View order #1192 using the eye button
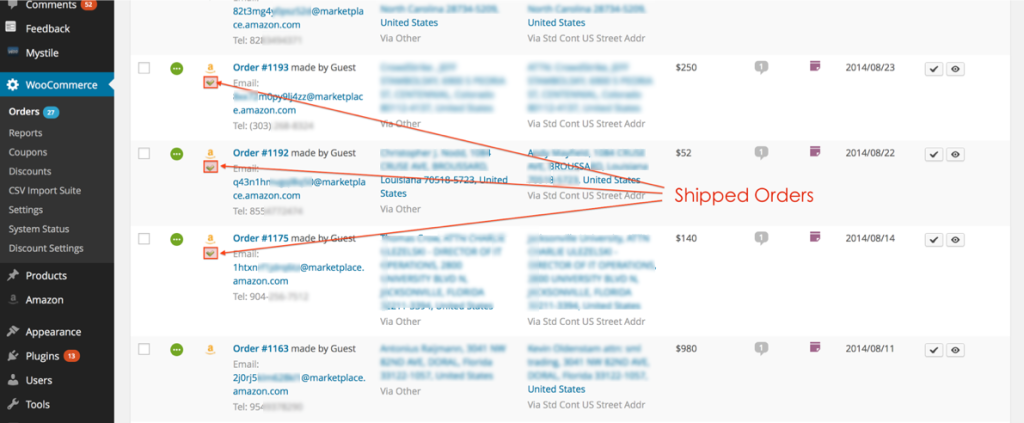Screen dimensions: 1024x423 (x=955, y=154)
